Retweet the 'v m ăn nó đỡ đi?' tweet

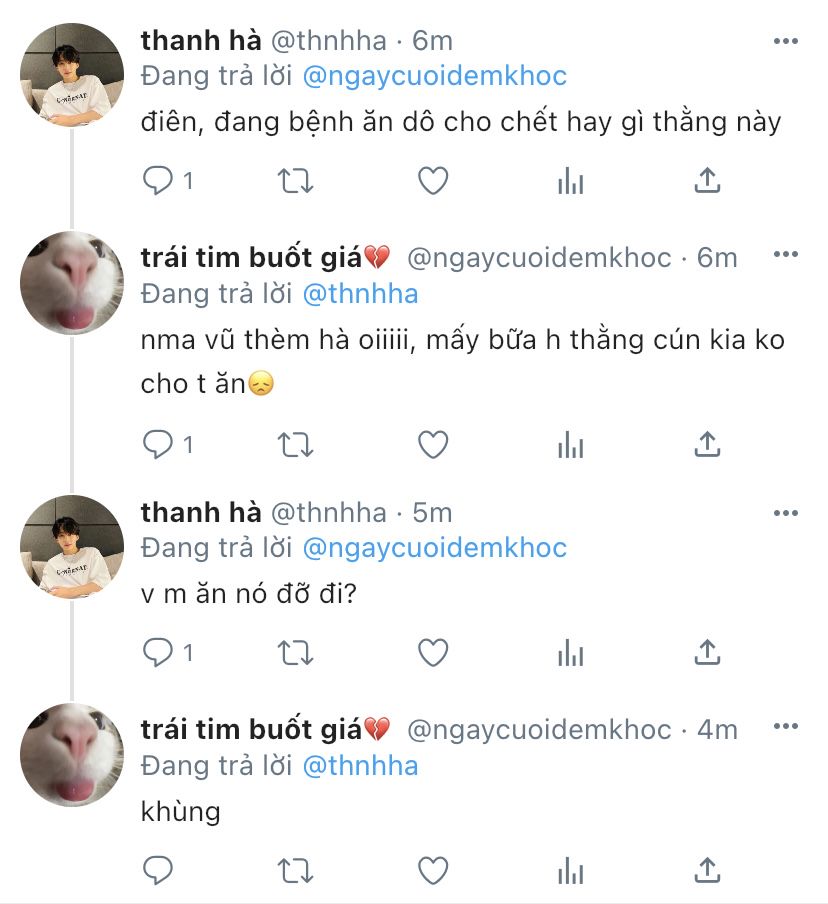point(295,653)
